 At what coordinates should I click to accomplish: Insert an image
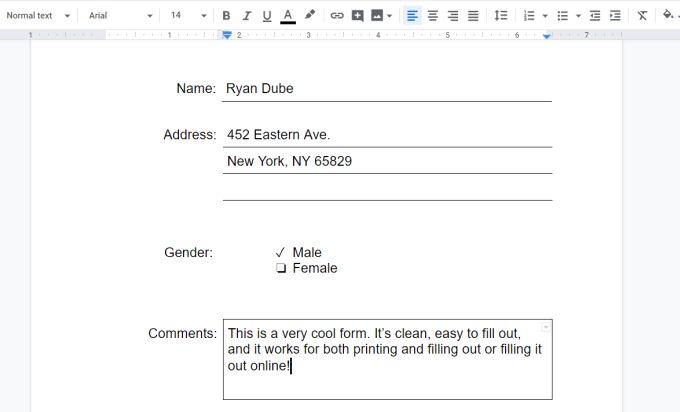pyautogui.click(x=377, y=16)
